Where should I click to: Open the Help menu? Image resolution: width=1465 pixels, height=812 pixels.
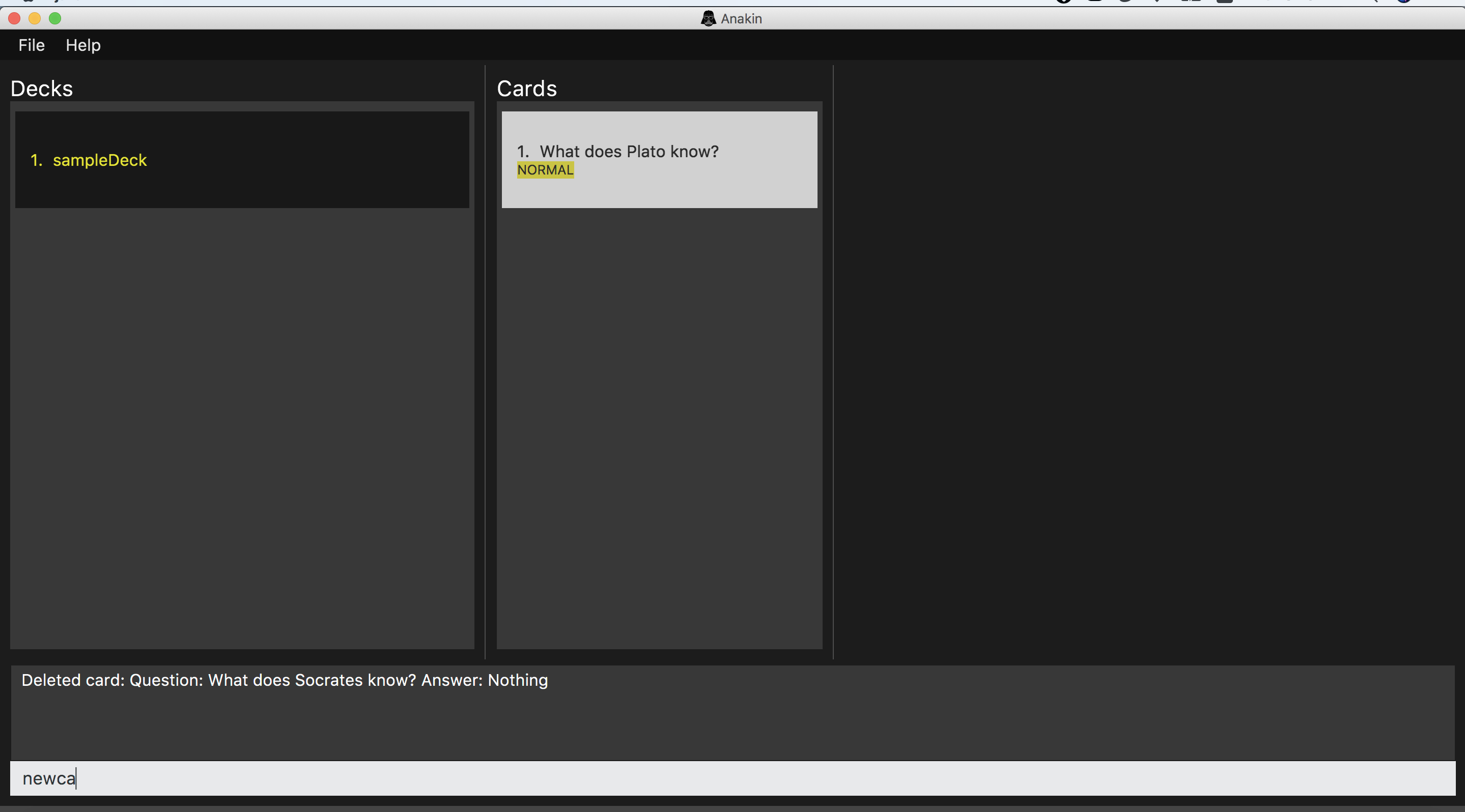pyautogui.click(x=83, y=45)
